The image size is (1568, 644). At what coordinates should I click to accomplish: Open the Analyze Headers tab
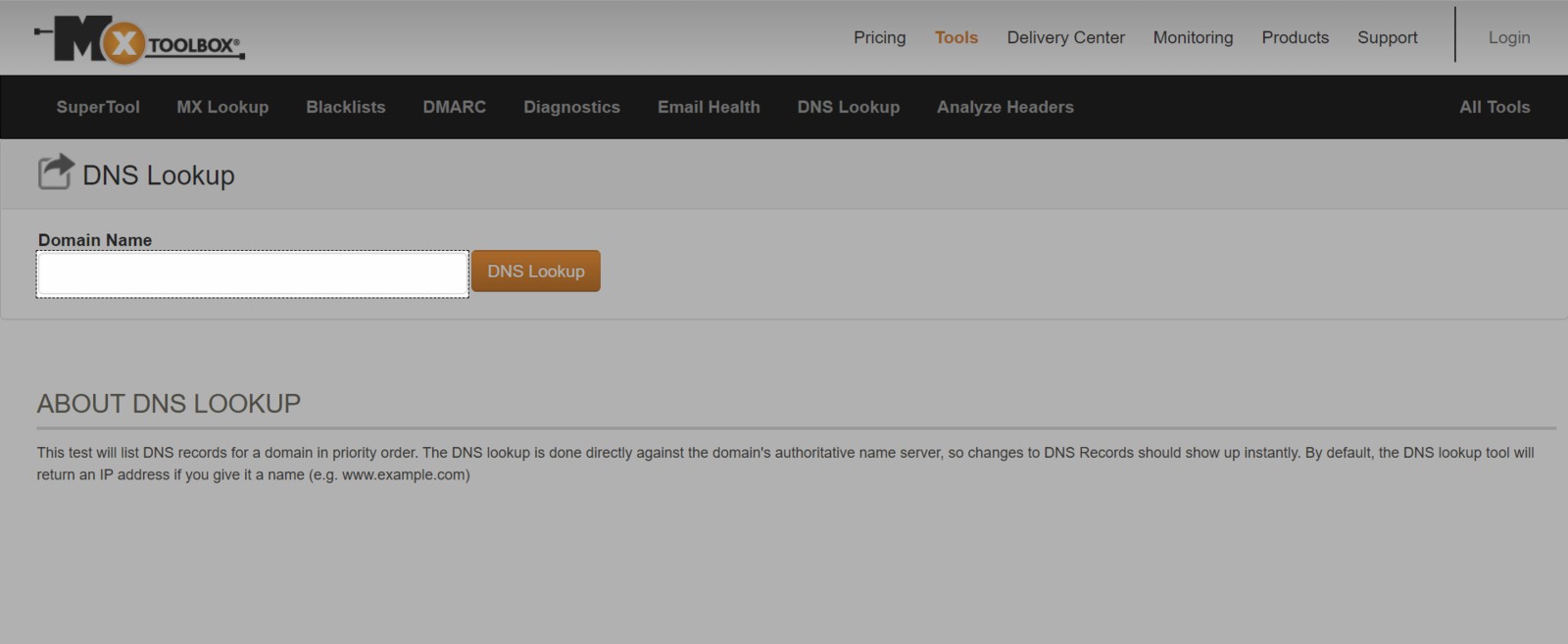(1004, 107)
